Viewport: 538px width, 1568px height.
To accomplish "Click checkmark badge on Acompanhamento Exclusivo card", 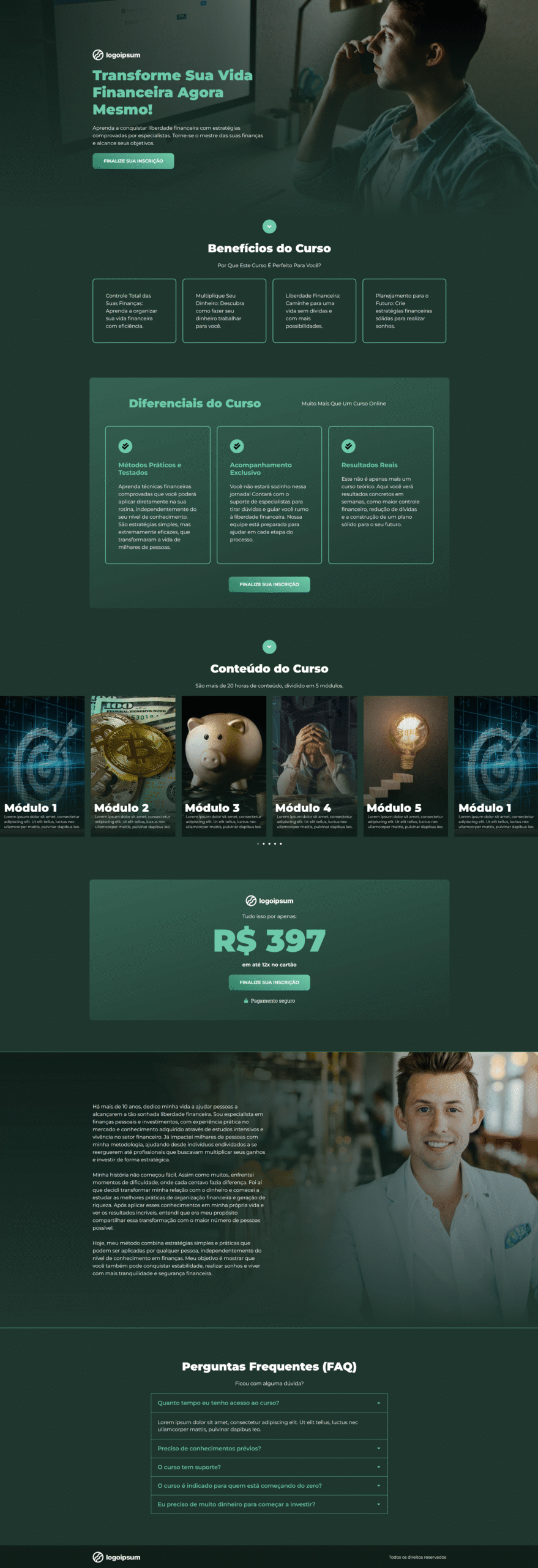I will [x=237, y=446].
